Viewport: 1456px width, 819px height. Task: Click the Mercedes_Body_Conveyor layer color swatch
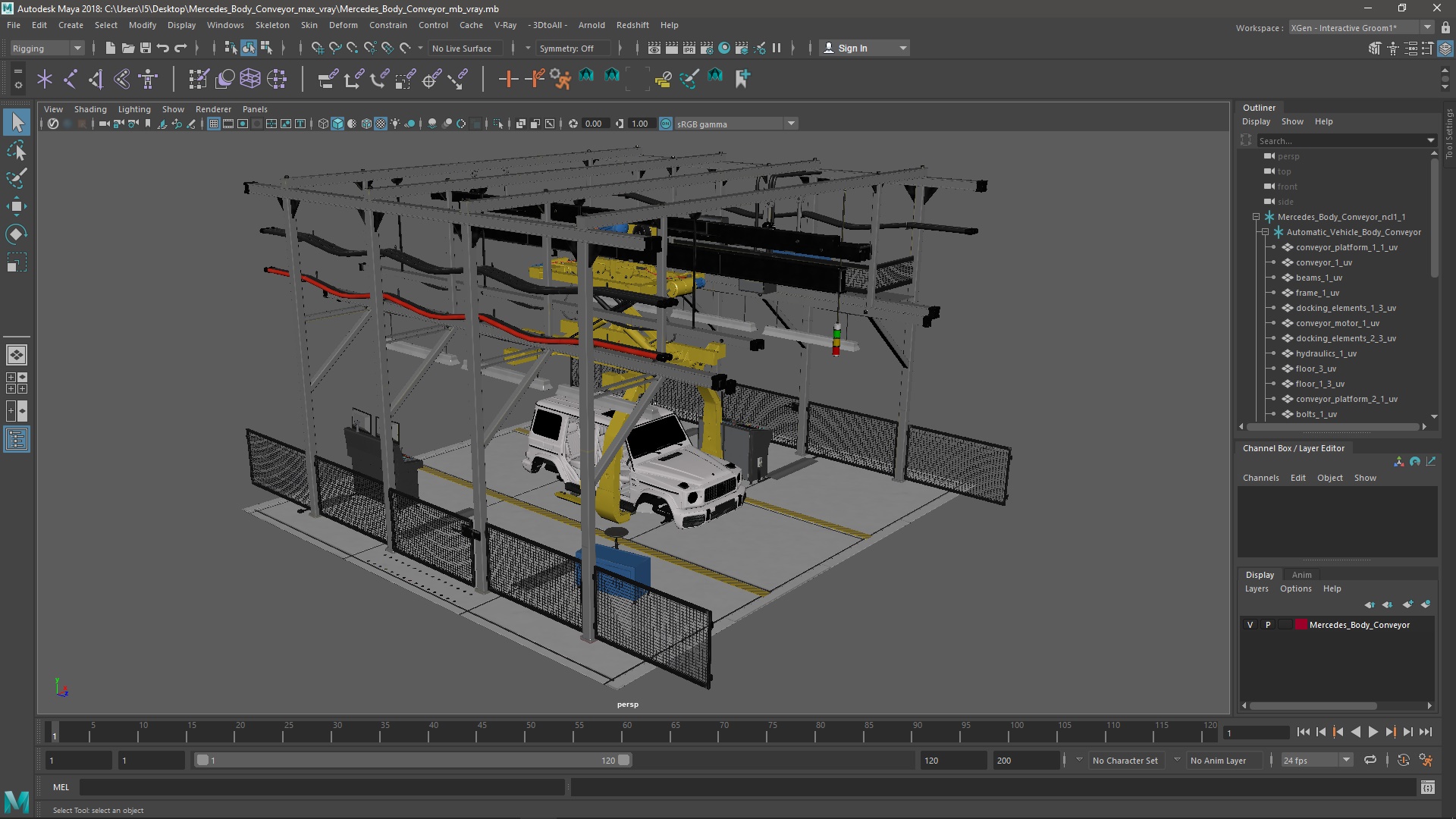(1301, 625)
